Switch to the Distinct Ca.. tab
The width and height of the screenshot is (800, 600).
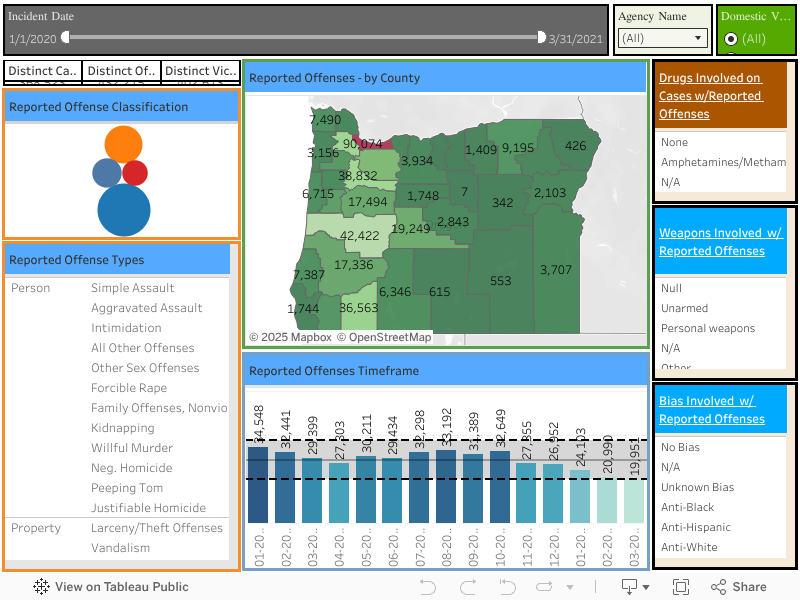pyautogui.click(x=41, y=71)
